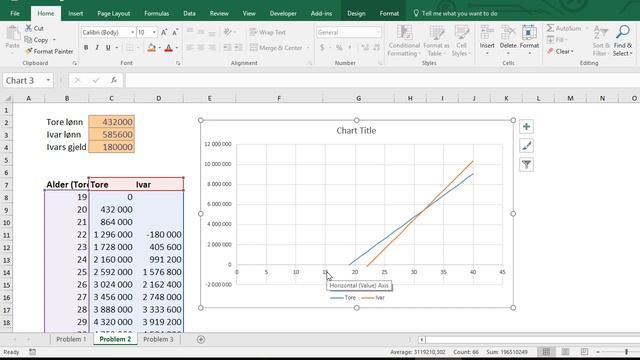Click the Chart Title text

356,131
